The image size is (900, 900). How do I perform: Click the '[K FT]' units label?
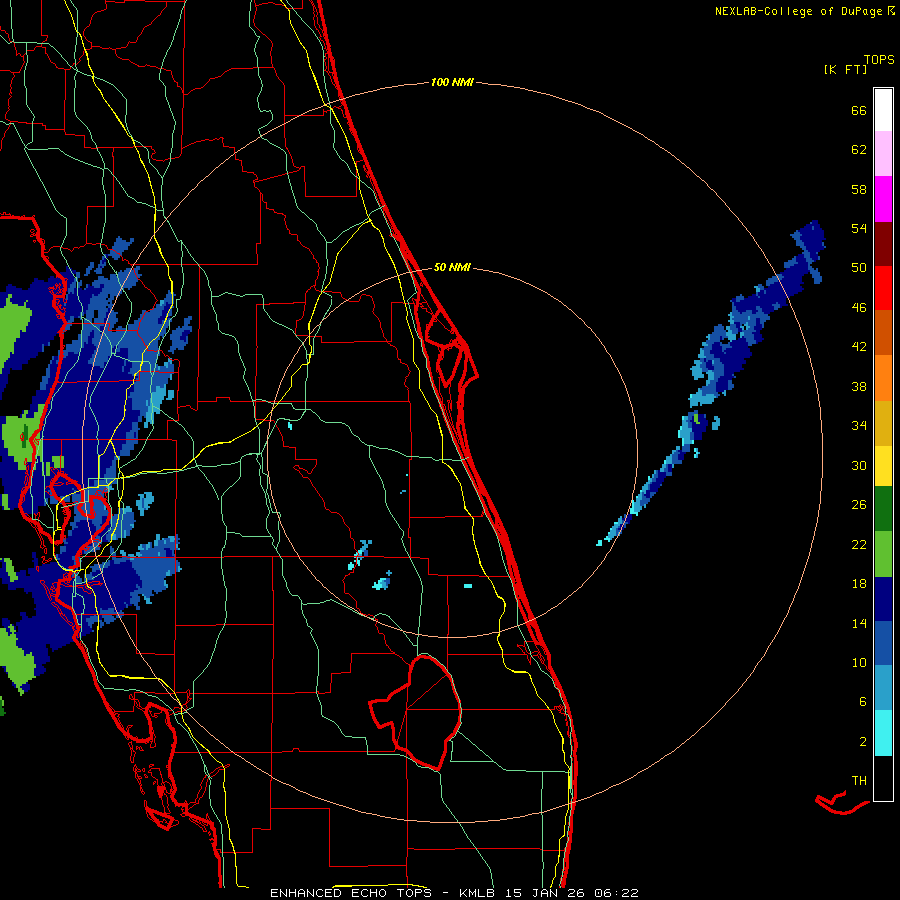[x=845, y=69]
